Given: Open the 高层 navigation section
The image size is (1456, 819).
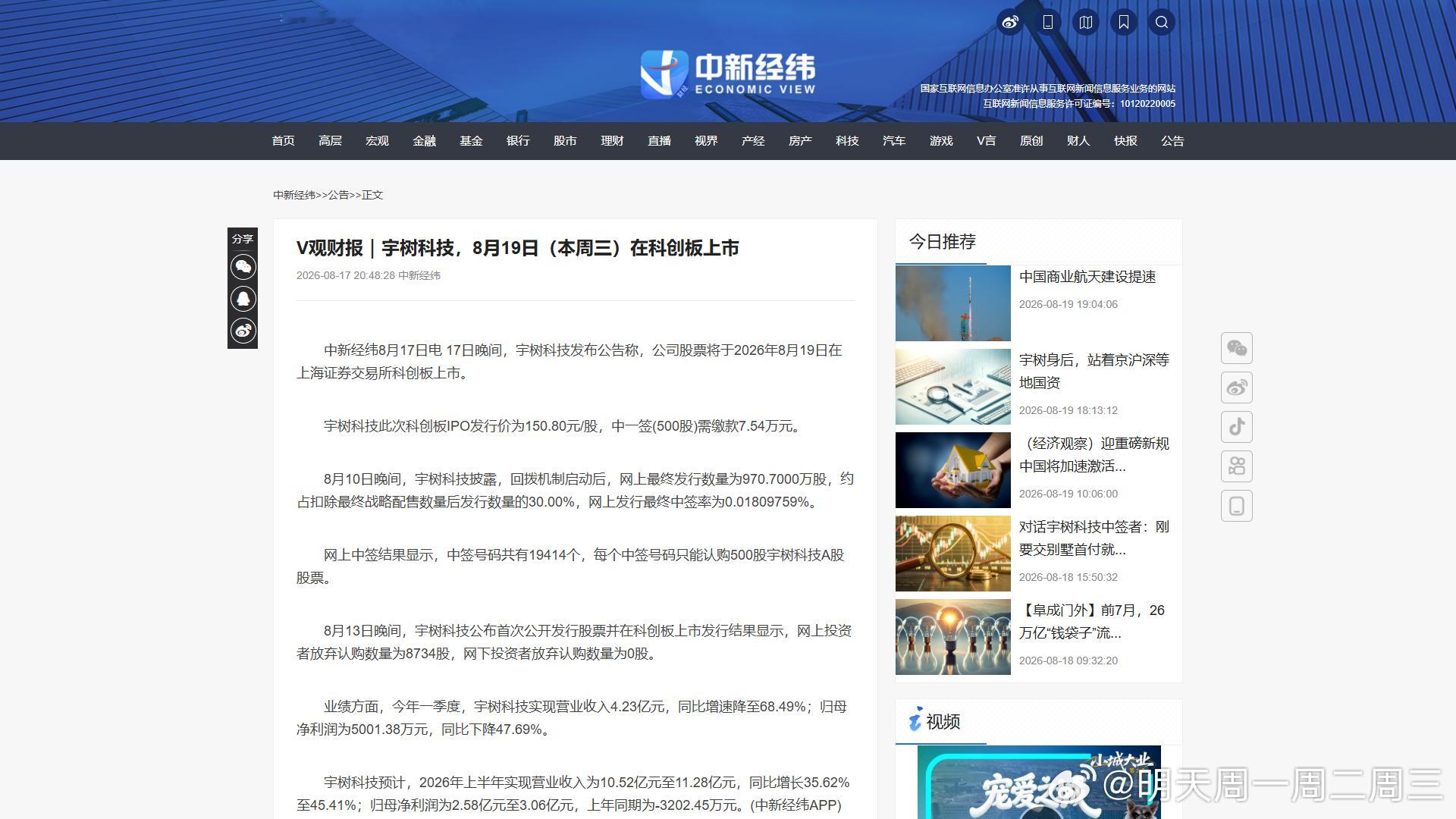Looking at the screenshot, I should coord(331,141).
